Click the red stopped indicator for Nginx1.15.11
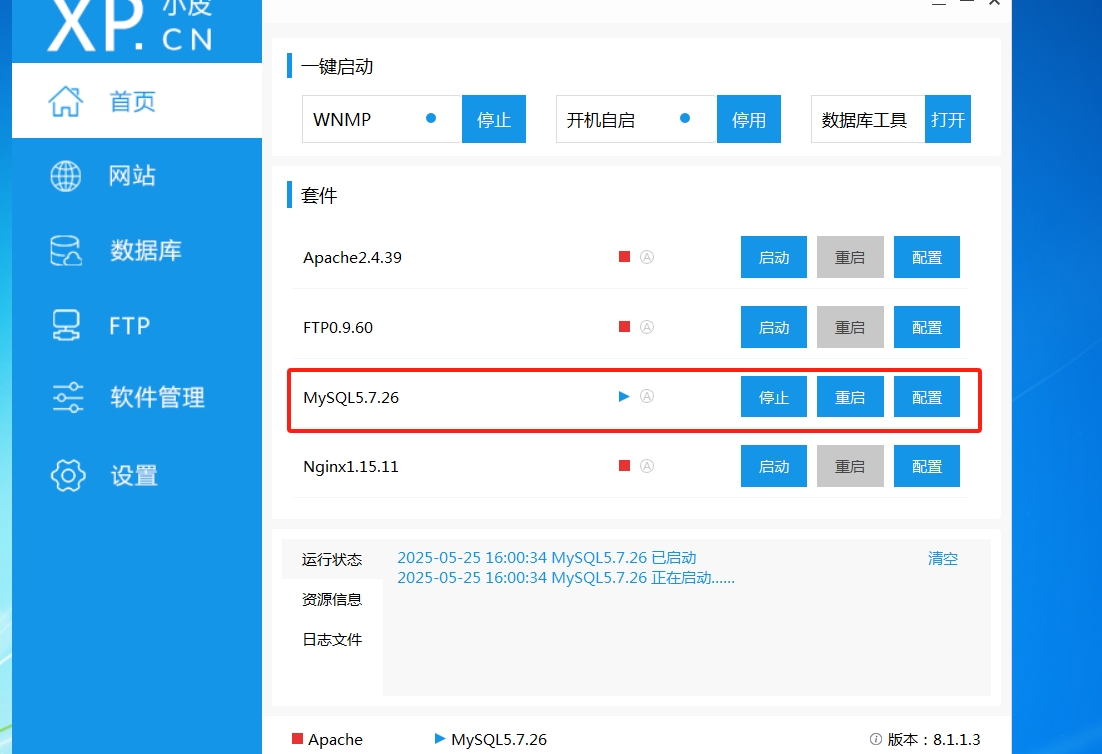The height and width of the screenshot is (754, 1102). (x=624, y=465)
